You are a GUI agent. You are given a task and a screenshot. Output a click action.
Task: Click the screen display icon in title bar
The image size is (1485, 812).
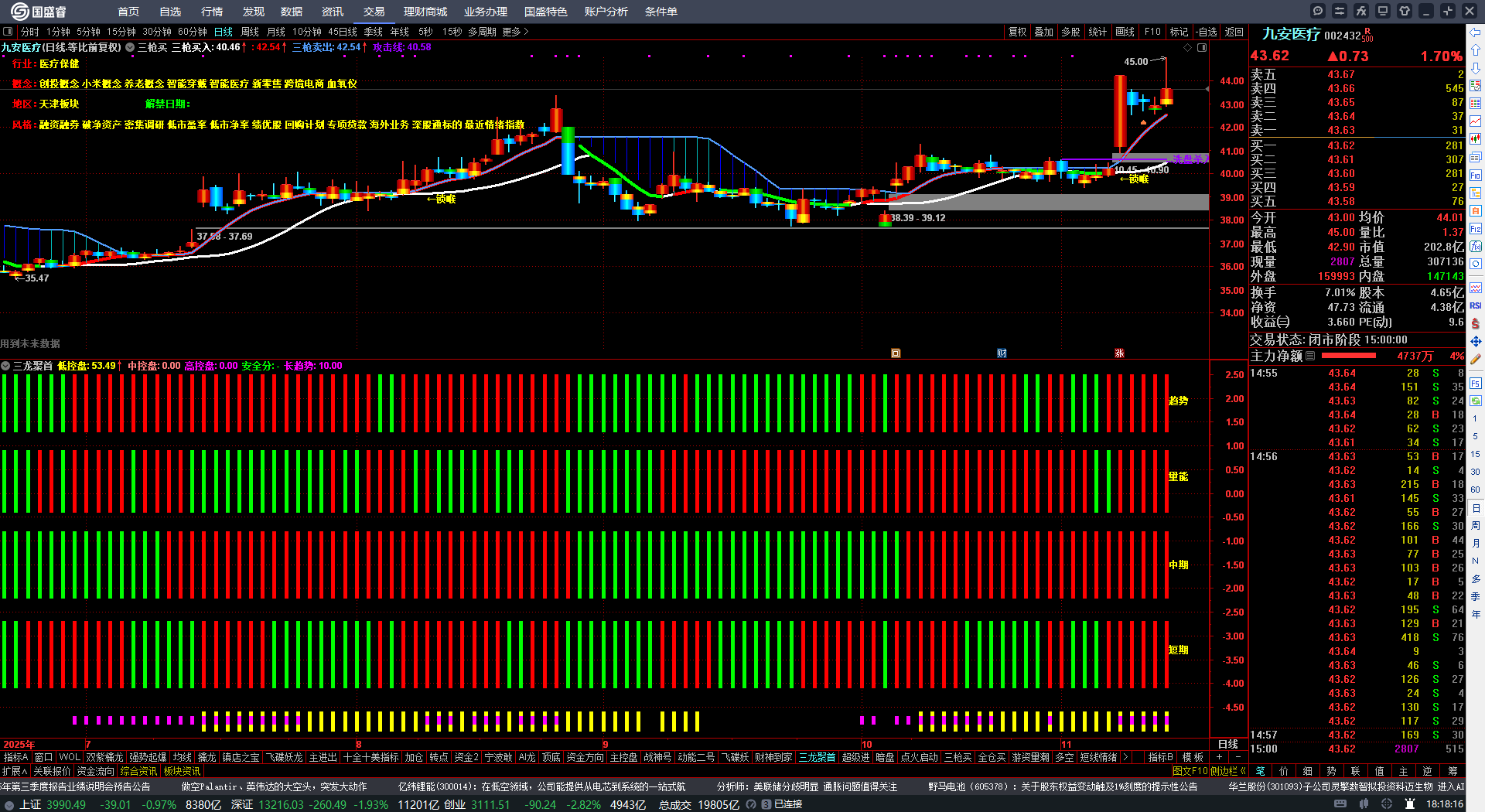(1383, 11)
